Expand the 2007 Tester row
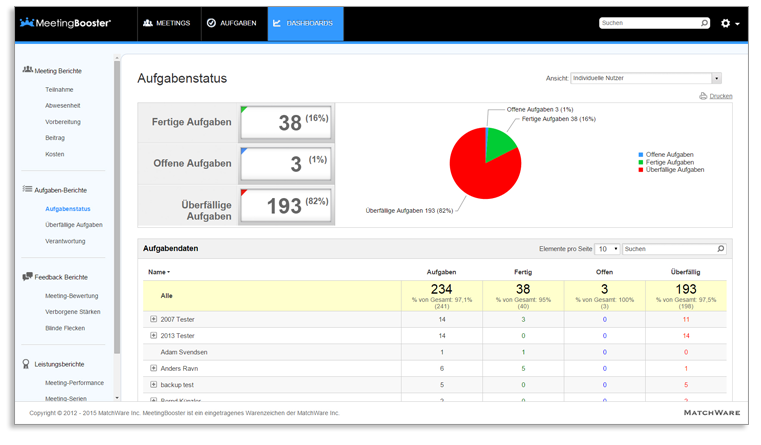This screenshot has height=445, width=761. pos(153,319)
